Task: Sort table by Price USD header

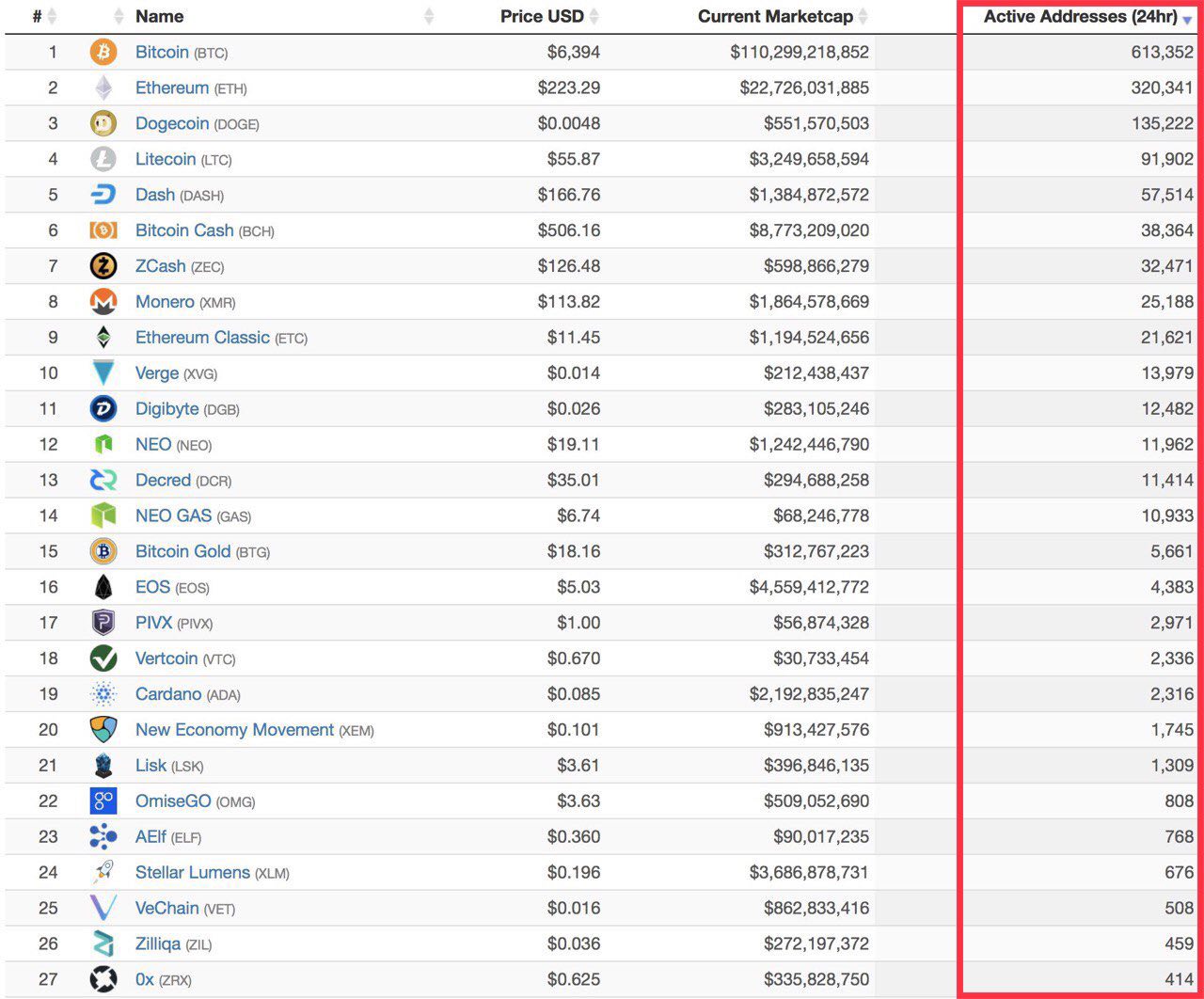Action: [x=542, y=17]
